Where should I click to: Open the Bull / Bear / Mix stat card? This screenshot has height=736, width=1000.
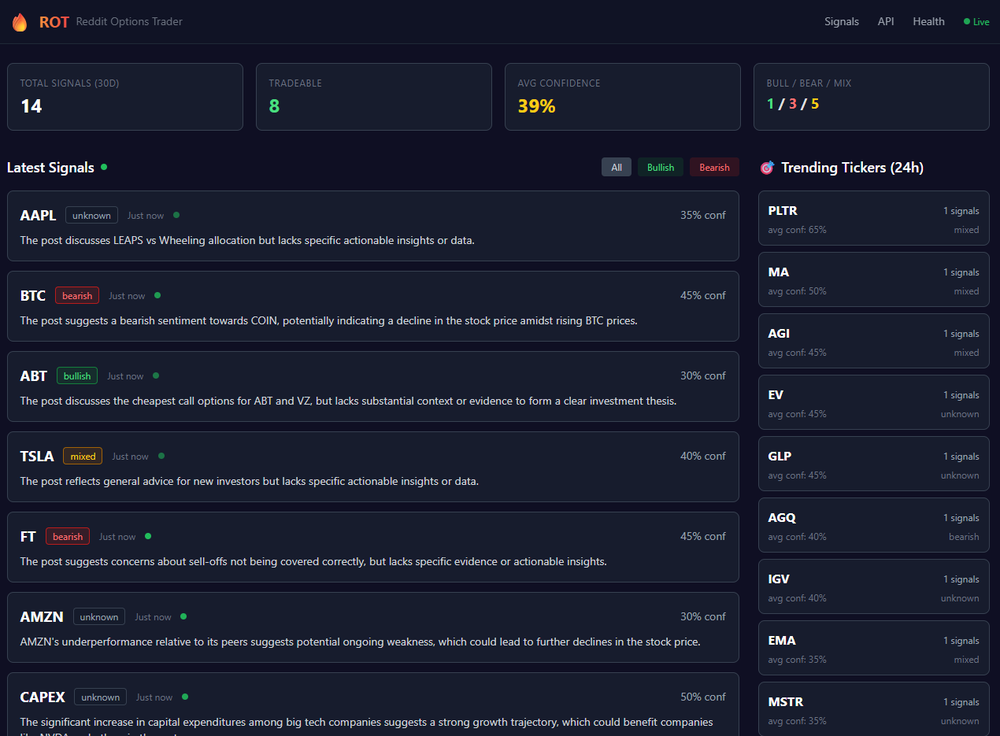click(871, 97)
